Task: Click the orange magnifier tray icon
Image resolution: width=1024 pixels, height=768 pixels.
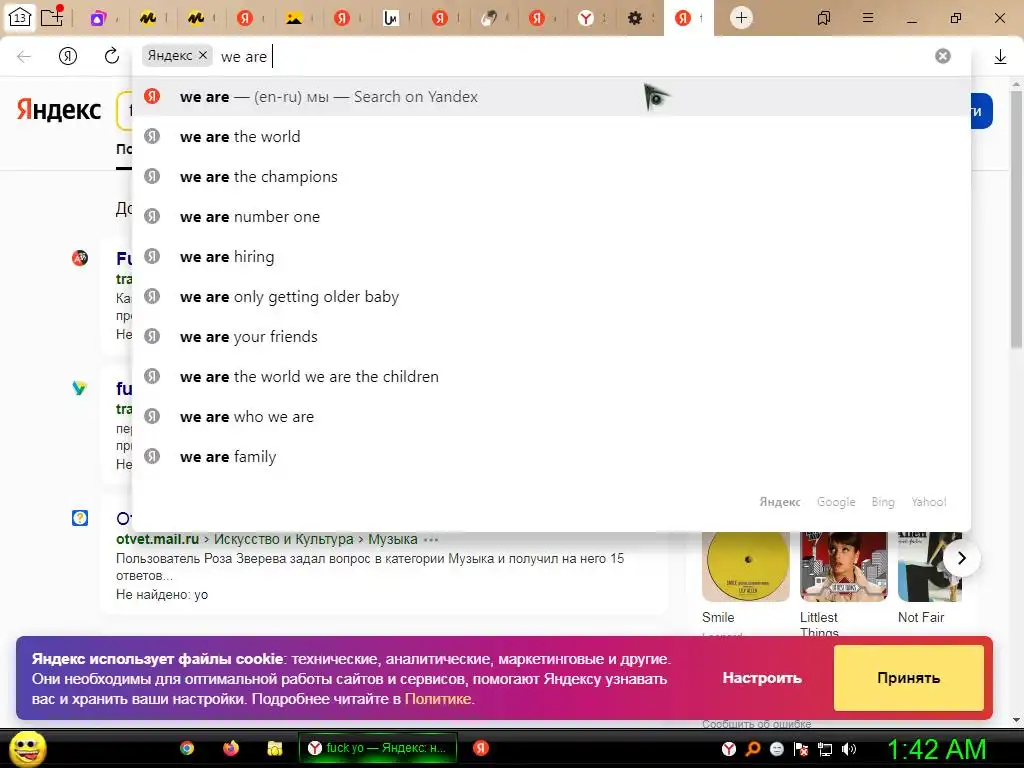Action: coord(753,749)
